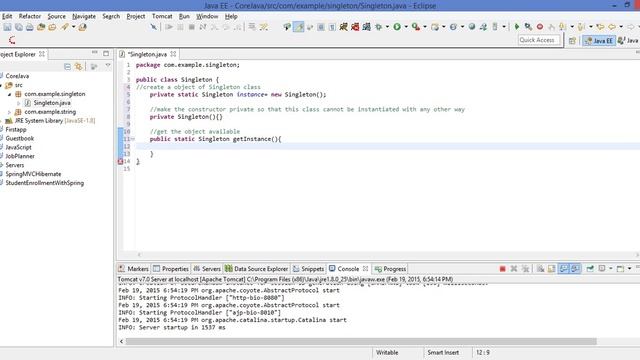640x360 pixels.
Task: Switch to the Servers tab
Action: [x=207, y=269]
